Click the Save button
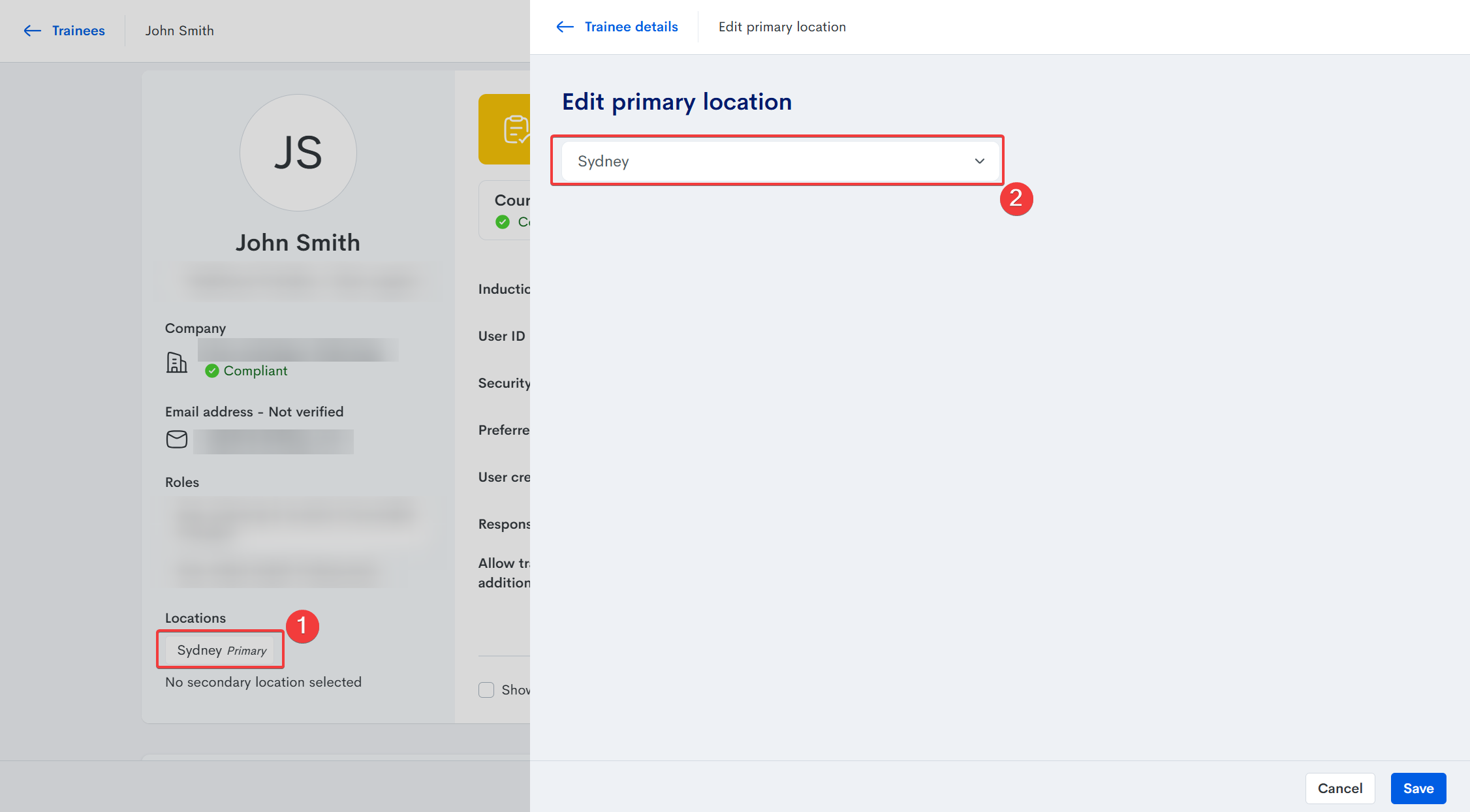This screenshot has height=812, width=1470. coord(1418,789)
